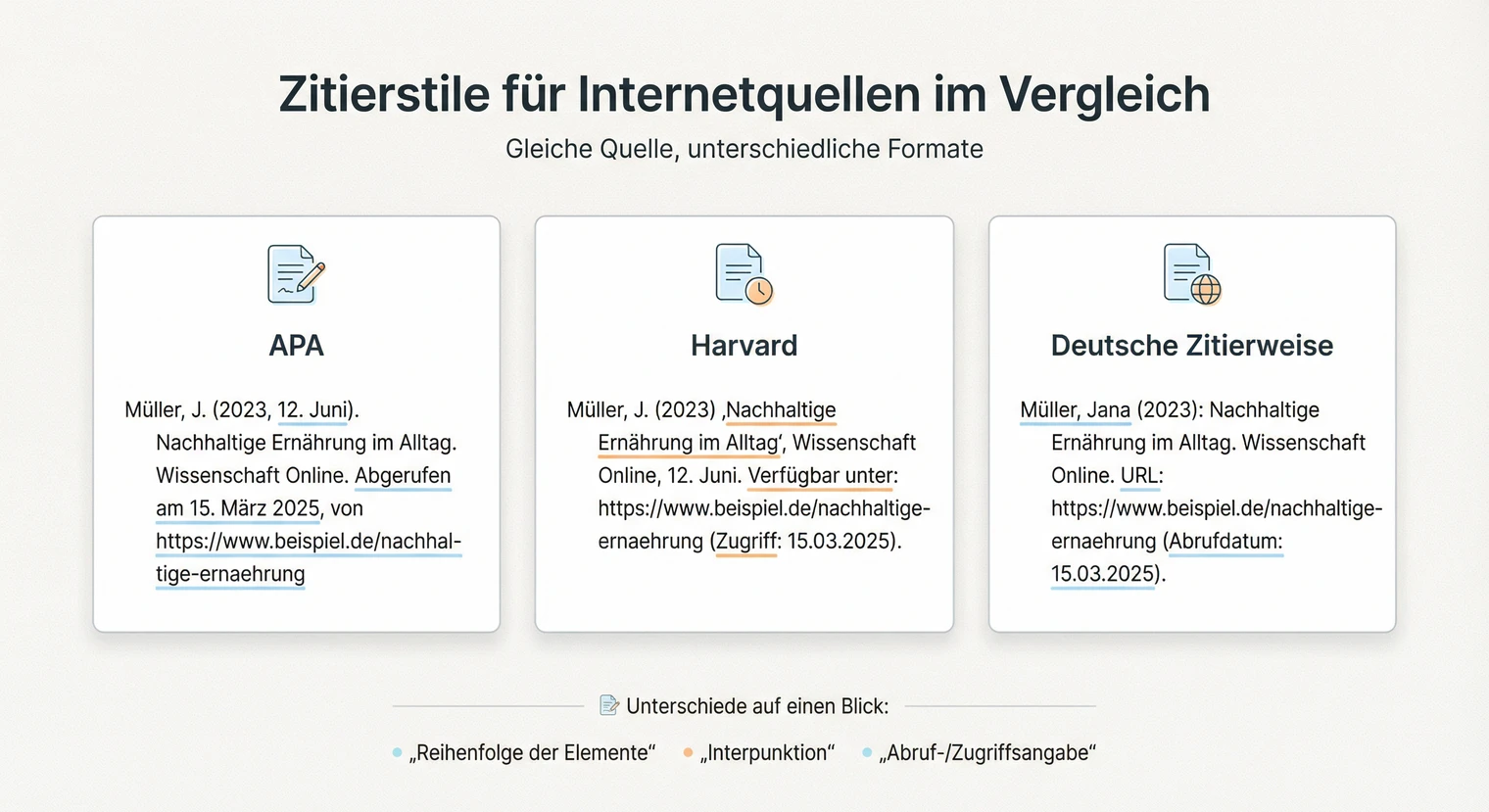The image size is (1489, 812).
Task: Switch to the Harvard style tab
Action: coord(744,345)
